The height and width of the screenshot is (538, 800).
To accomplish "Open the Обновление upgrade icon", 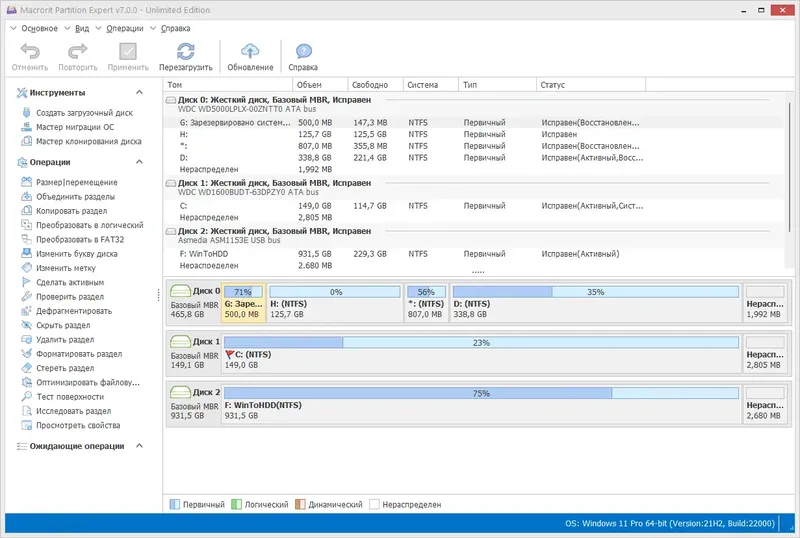I will coord(250,52).
